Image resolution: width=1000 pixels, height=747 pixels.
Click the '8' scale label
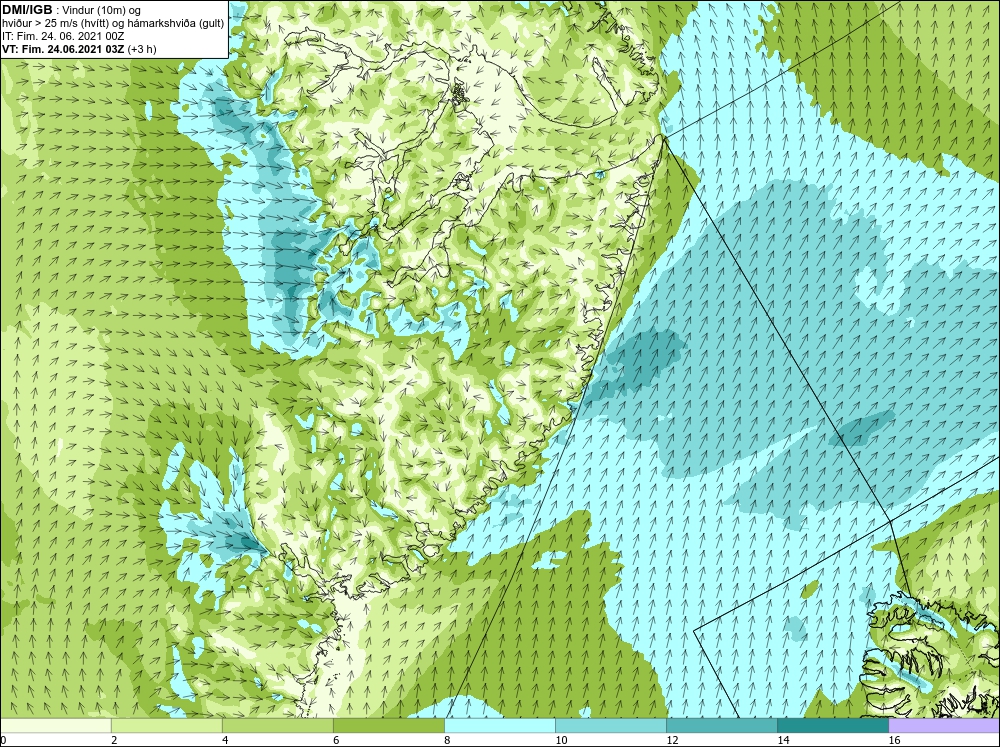point(447,740)
